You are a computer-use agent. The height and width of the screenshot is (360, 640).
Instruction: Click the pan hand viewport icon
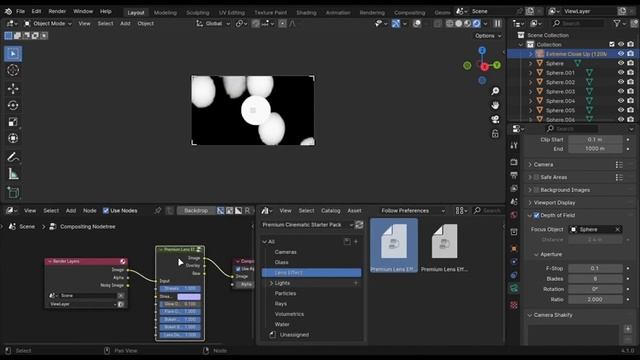click(x=495, y=105)
